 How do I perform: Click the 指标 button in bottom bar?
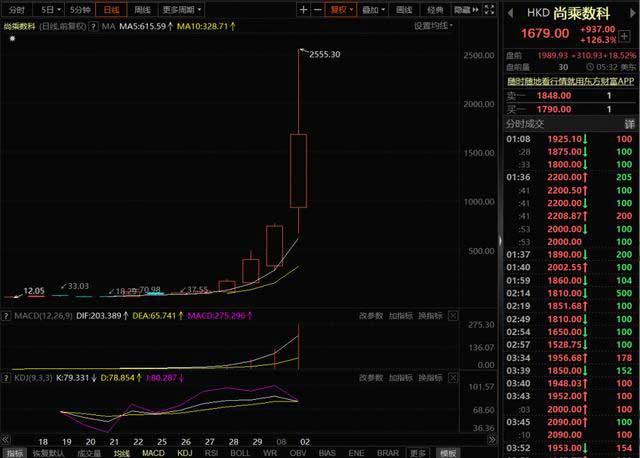(x=15, y=453)
